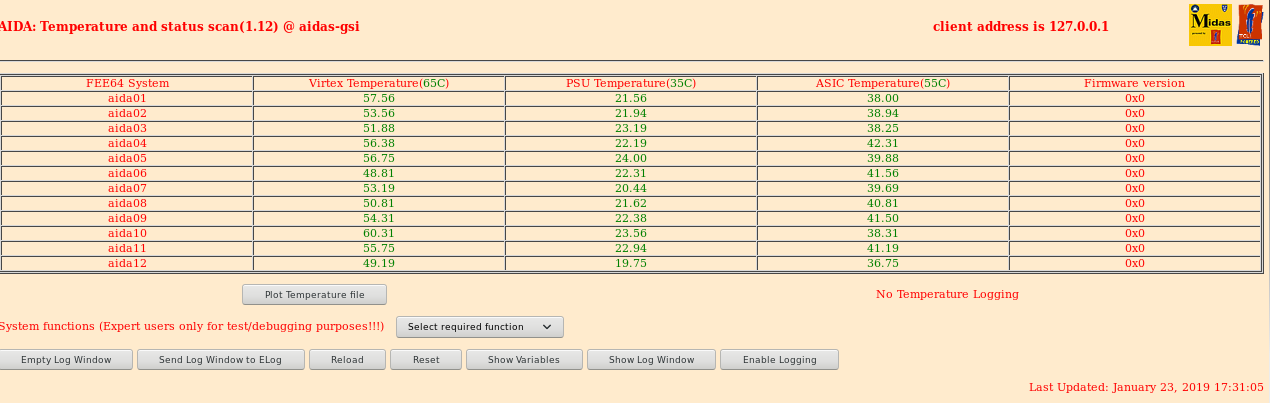Image resolution: width=1270 pixels, height=403 pixels.
Task: Select the Firmware version column header
Action: tap(1134, 83)
